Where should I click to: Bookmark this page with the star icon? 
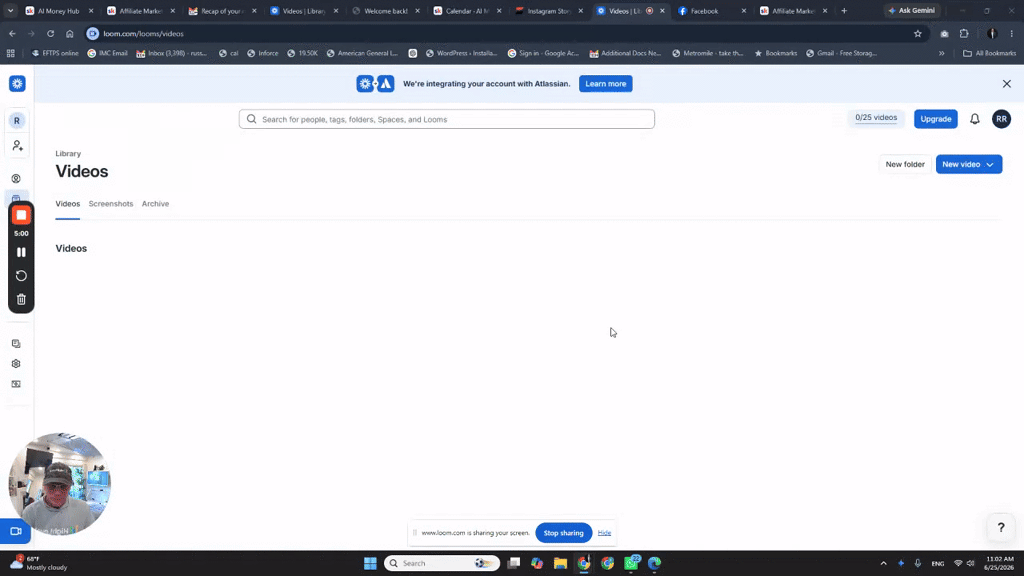pyautogui.click(x=918, y=33)
